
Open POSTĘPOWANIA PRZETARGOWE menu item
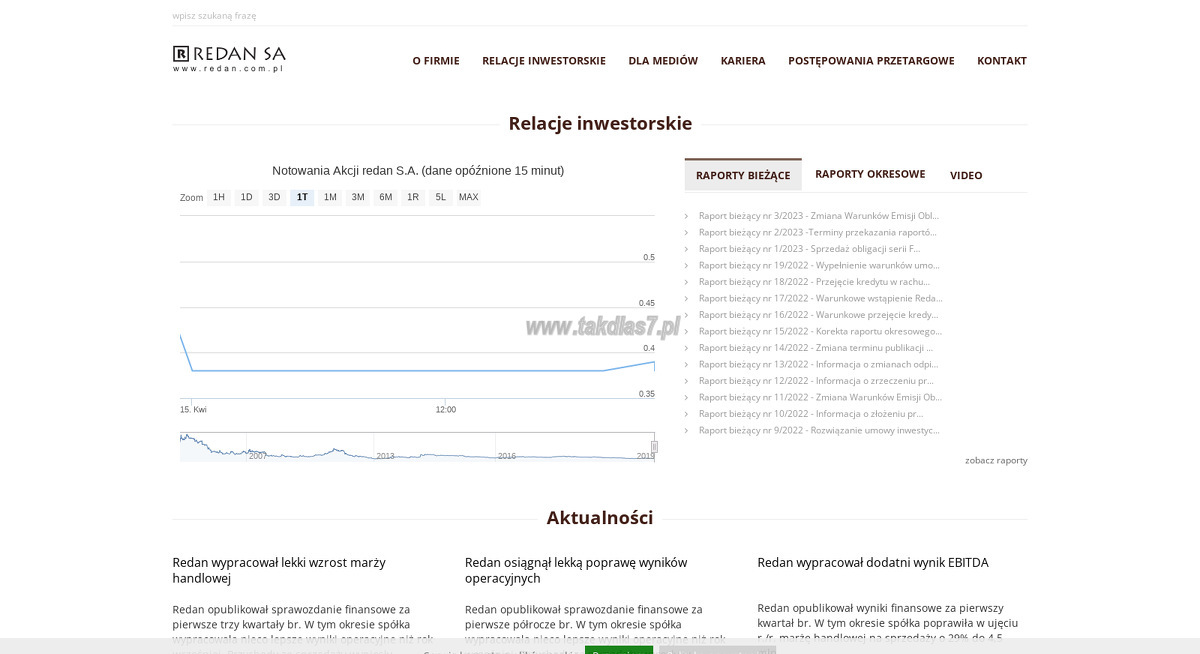click(x=871, y=61)
